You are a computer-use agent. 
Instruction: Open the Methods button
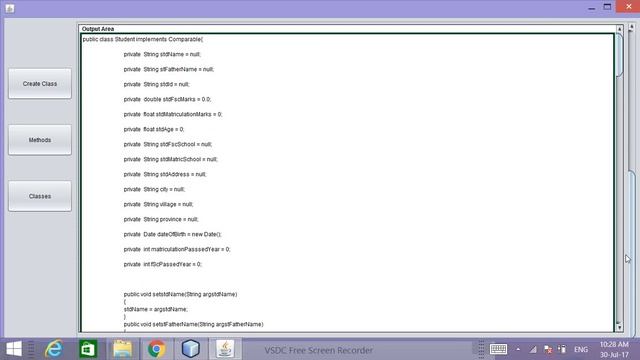(40, 140)
